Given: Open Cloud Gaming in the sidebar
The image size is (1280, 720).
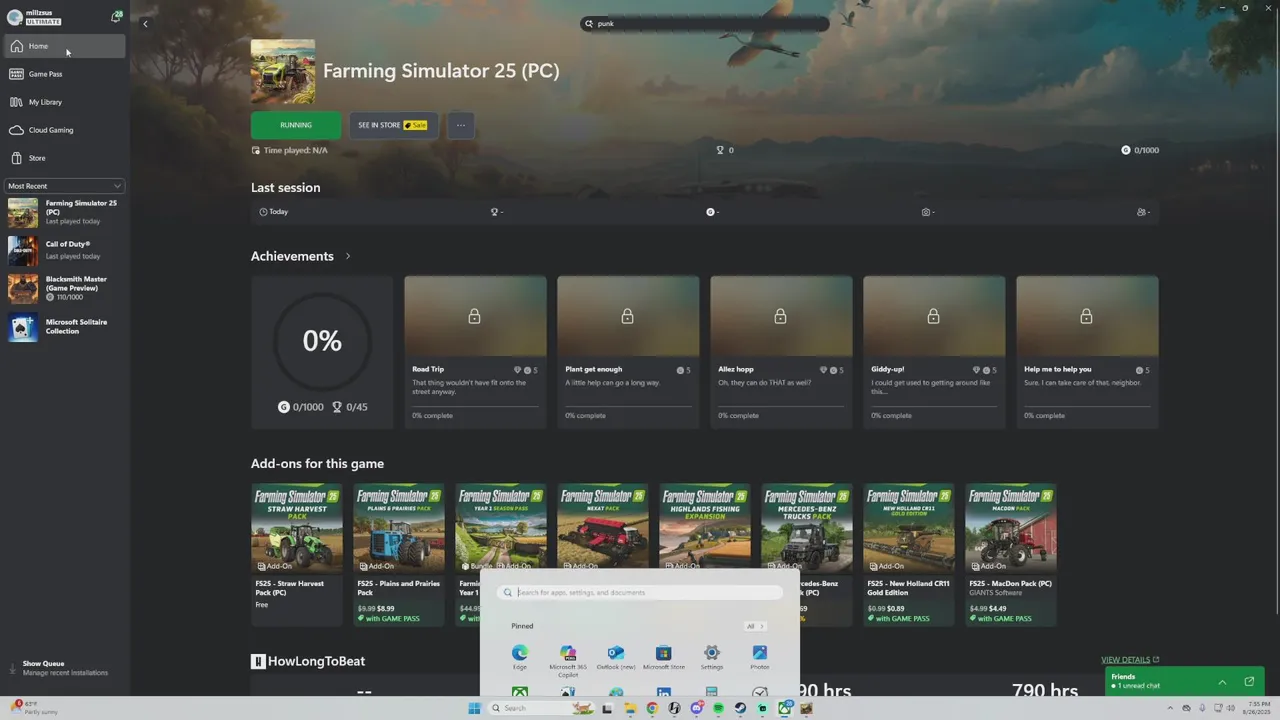Looking at the screenshot, I should (65, 130).
